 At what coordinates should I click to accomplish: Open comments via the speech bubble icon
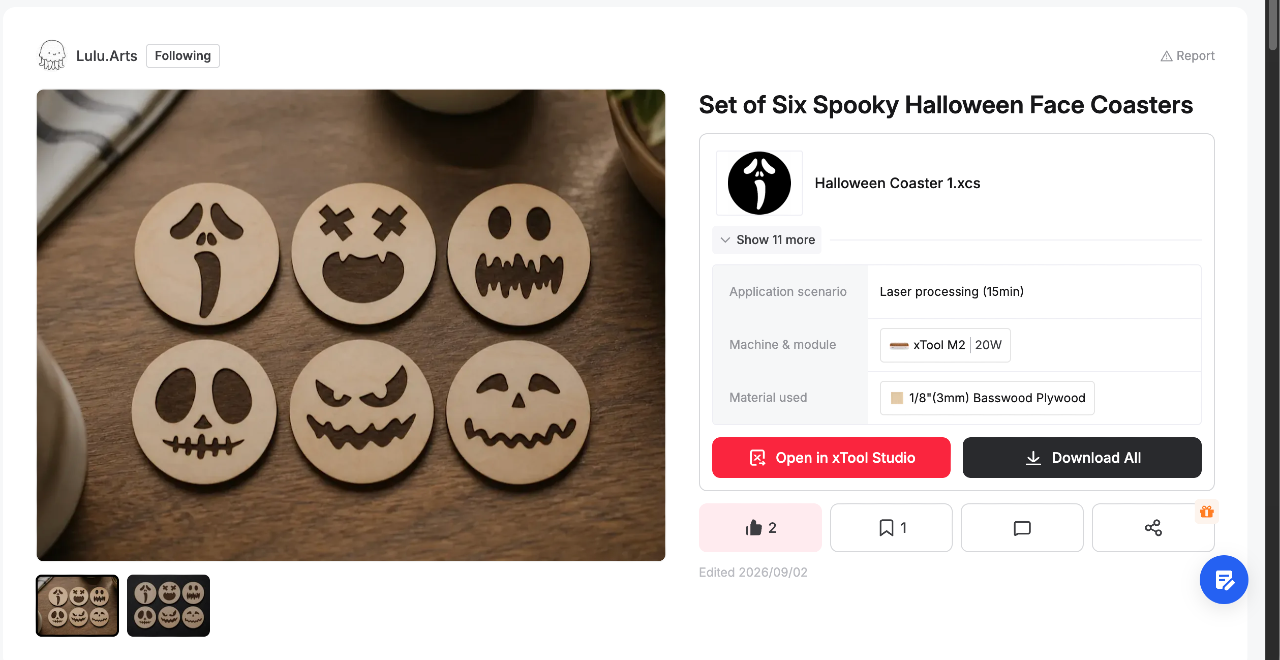pyautogui.click(x=1022, y=528)
